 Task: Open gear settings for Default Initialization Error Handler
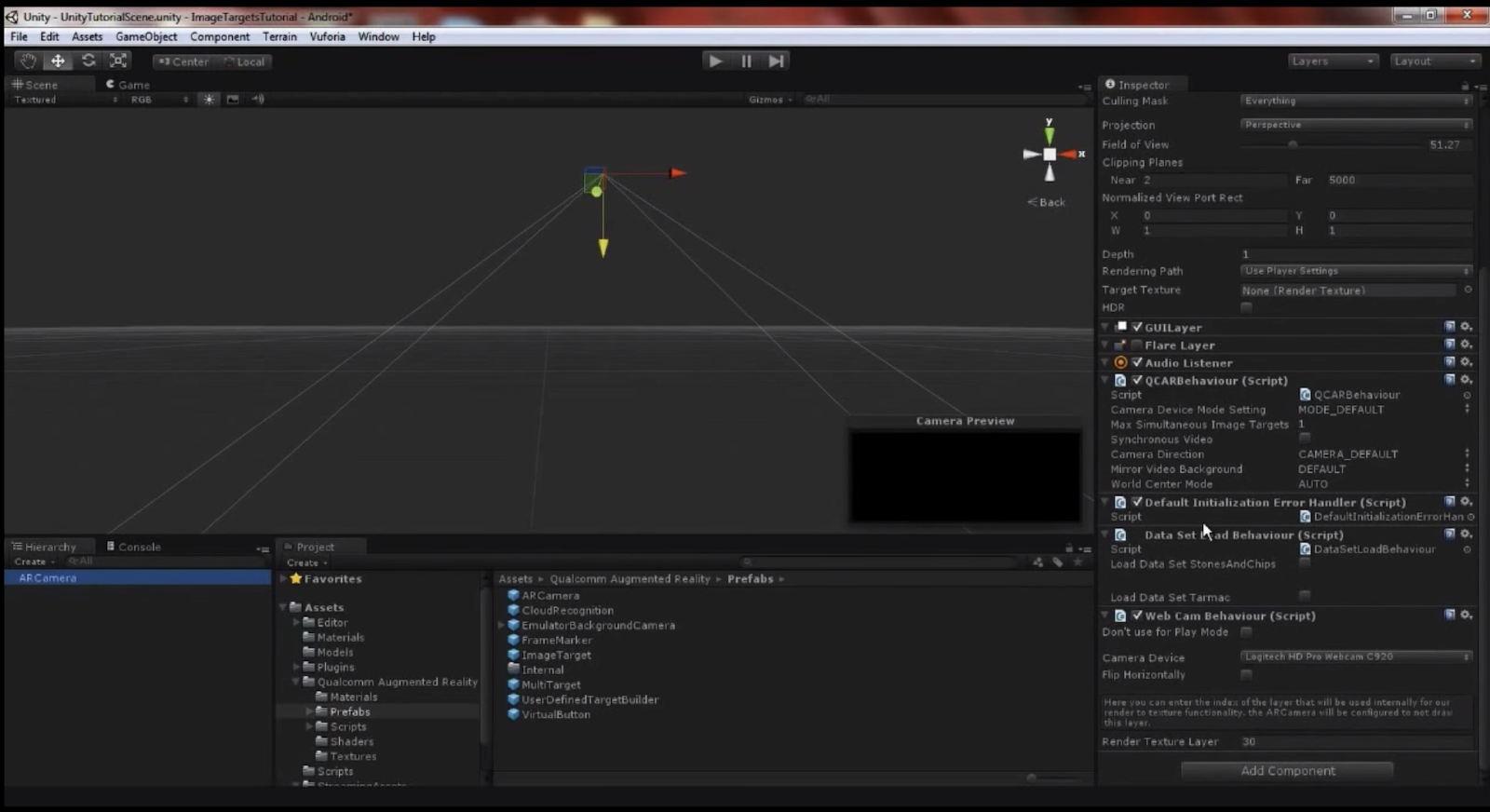[1466, 502]
